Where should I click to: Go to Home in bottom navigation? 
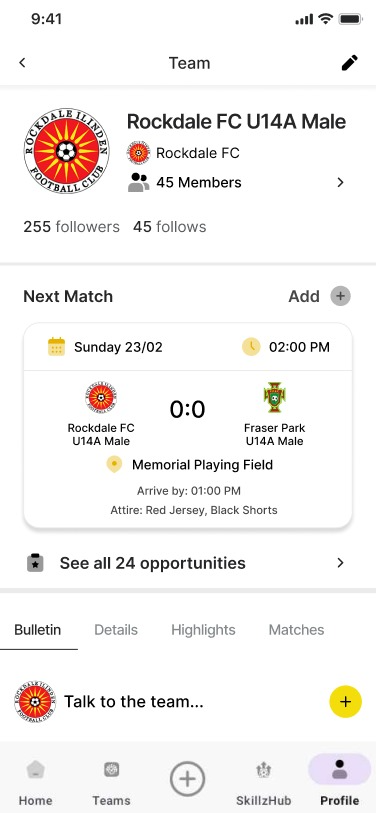(x=35, y=781)
